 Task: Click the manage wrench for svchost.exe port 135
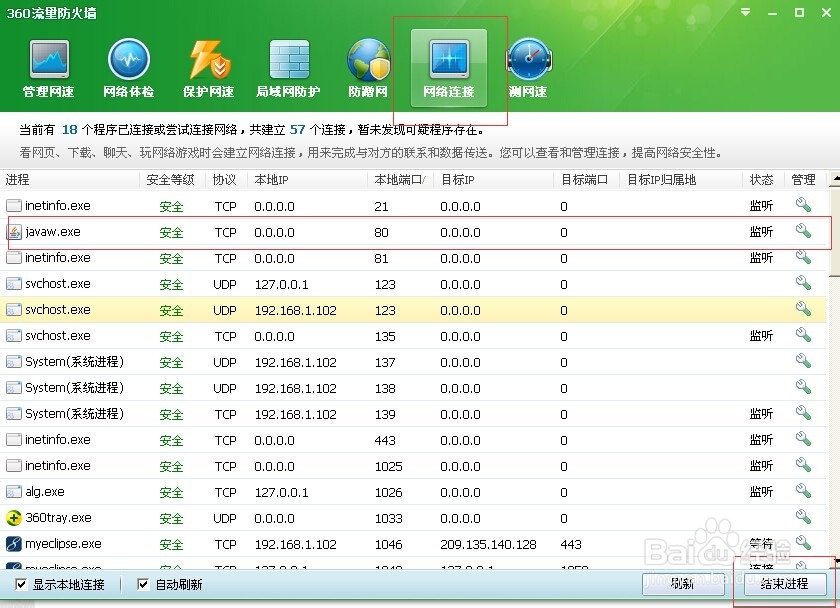click(803, 335)
